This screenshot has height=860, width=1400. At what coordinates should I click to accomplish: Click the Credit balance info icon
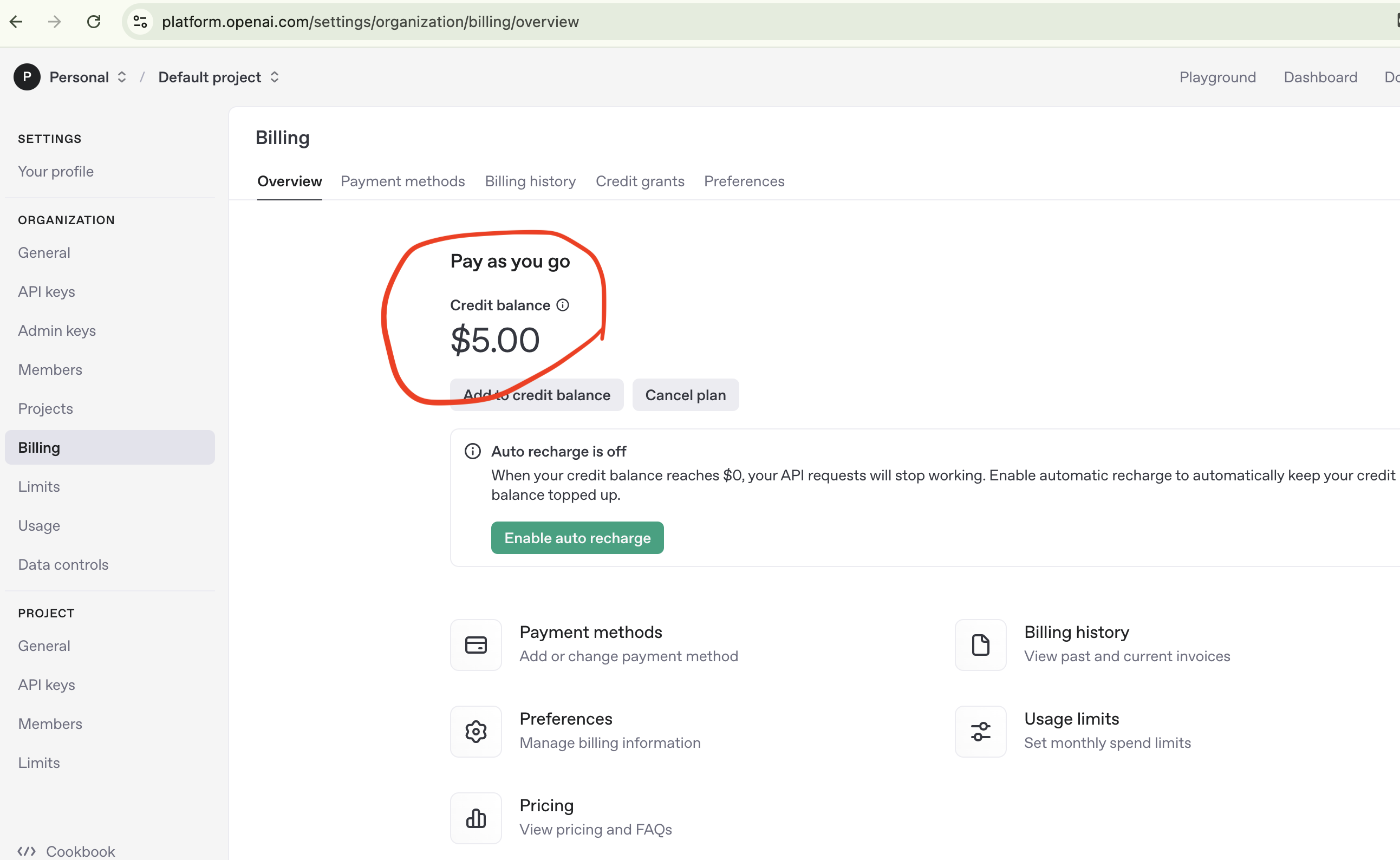(x=562, y=305)
